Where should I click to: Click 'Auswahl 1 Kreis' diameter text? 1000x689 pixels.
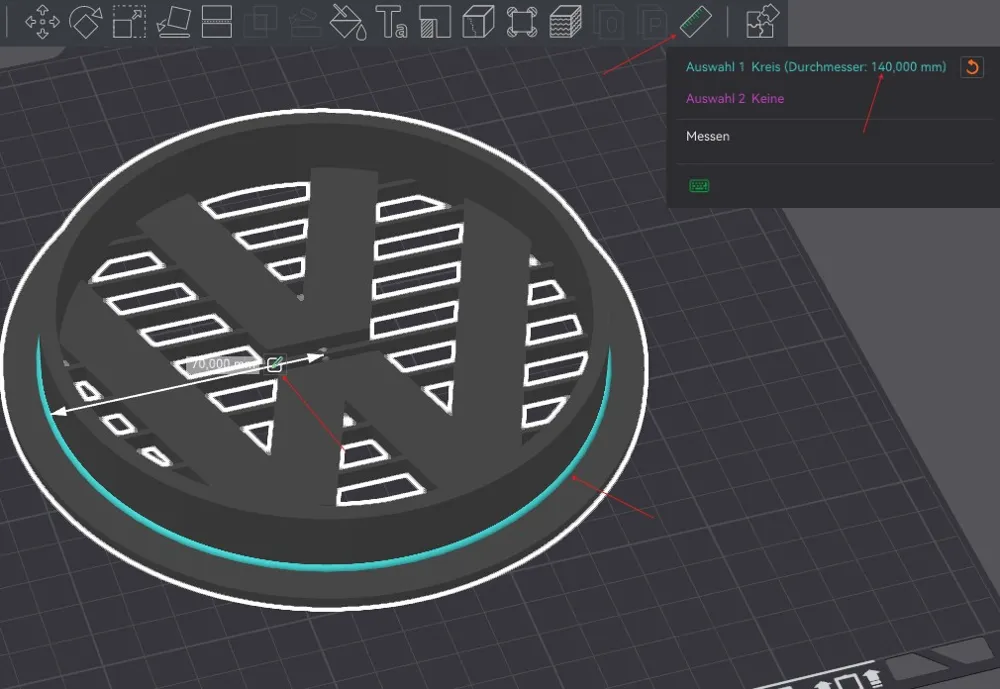pos(816,66)
